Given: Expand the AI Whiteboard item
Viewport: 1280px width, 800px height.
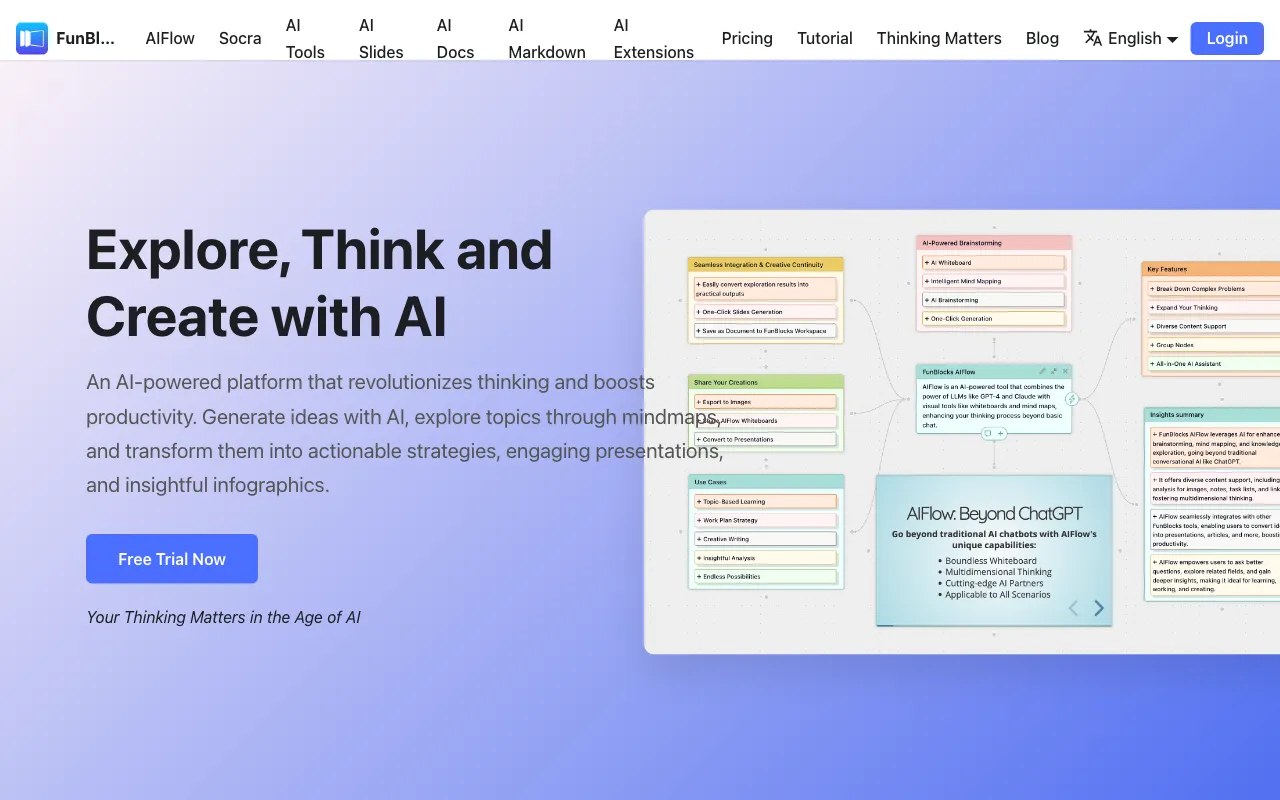Looking at the screenshot, I should click(993, 263).
